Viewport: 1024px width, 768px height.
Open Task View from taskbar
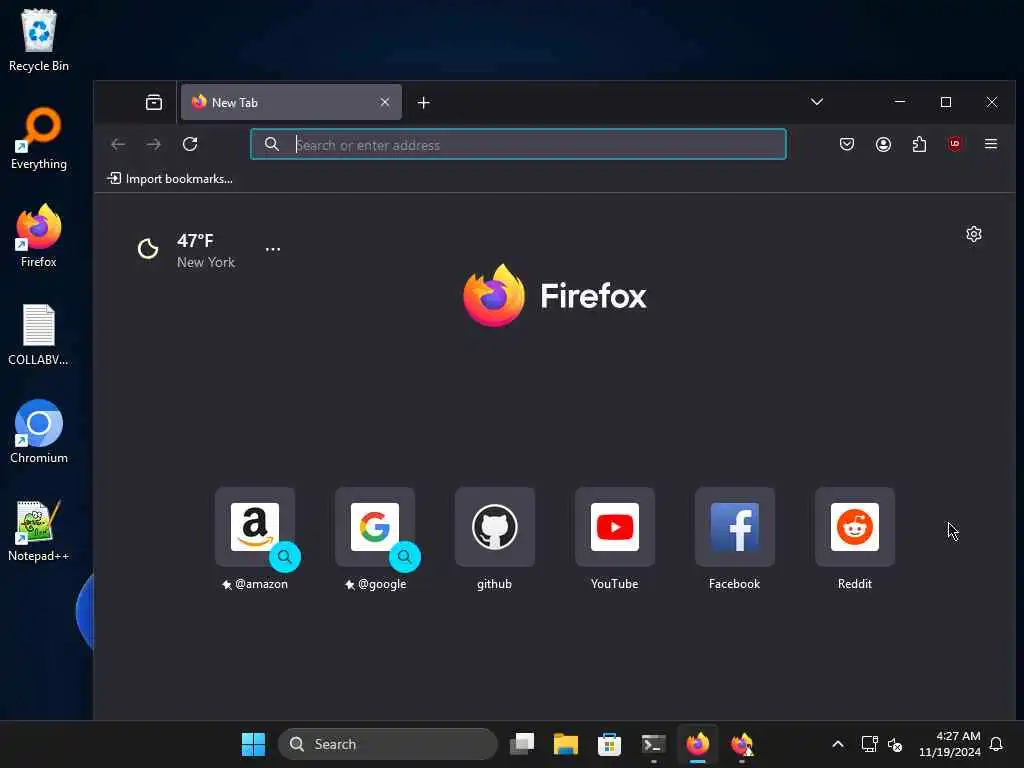coord(522,744)
